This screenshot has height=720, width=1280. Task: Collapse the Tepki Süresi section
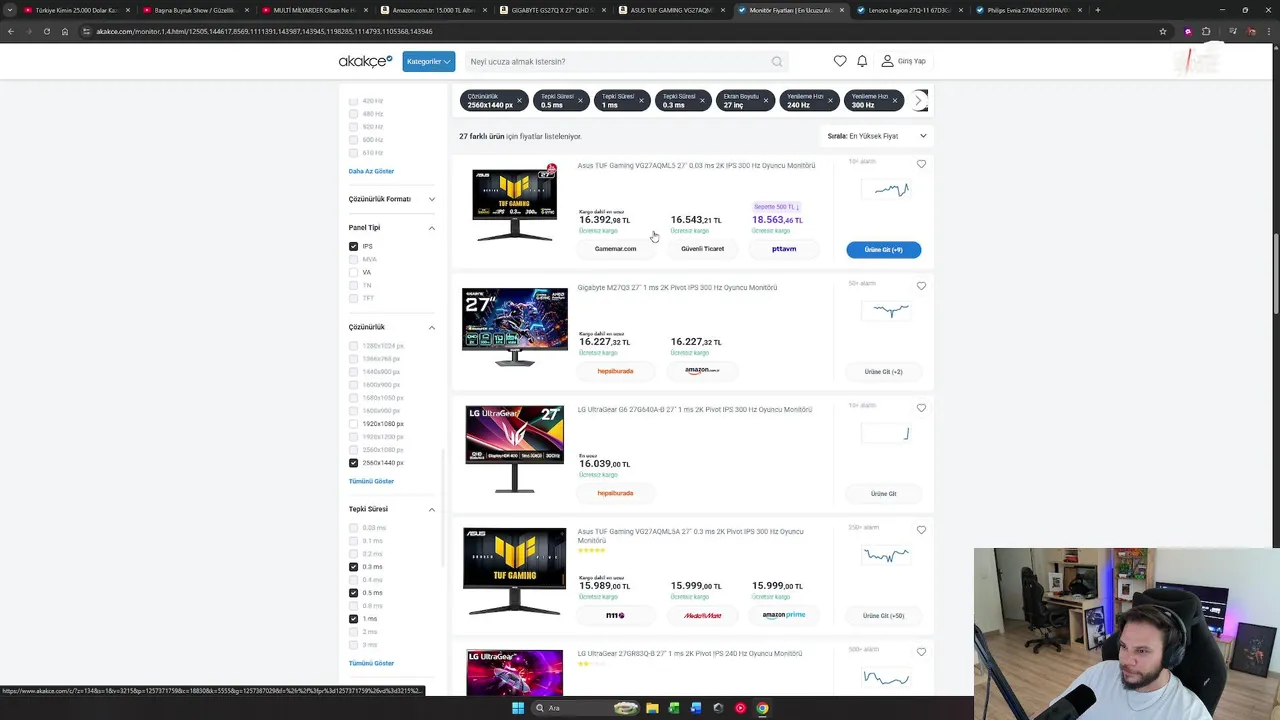point(432,509)
